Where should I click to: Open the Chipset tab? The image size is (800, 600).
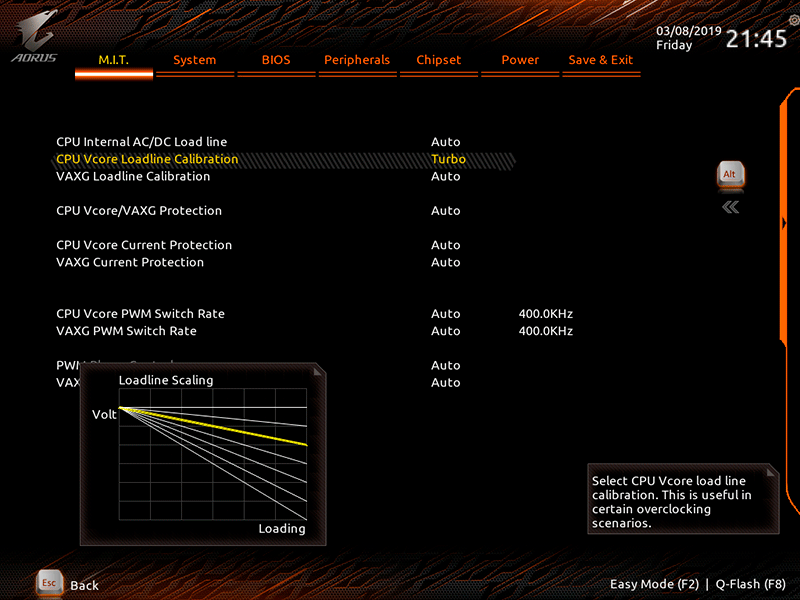coord(439,60)
